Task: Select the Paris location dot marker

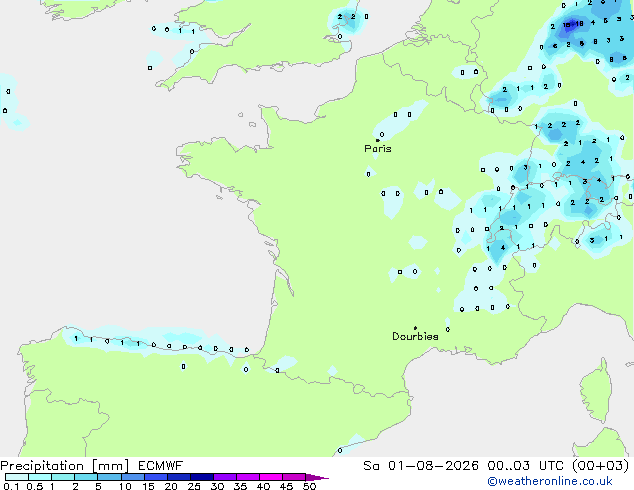Action: 378,140
